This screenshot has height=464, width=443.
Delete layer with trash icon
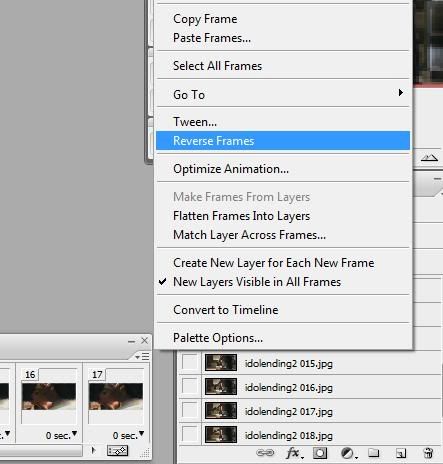point(428,453)
